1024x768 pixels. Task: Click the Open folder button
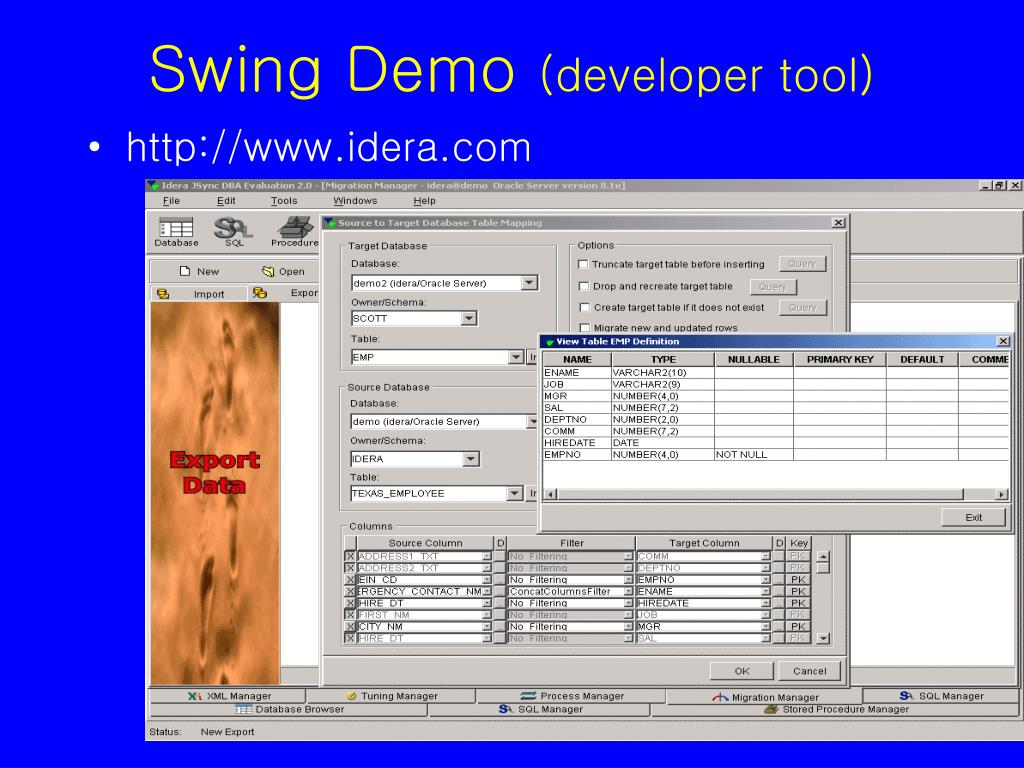tap(283, 271)
